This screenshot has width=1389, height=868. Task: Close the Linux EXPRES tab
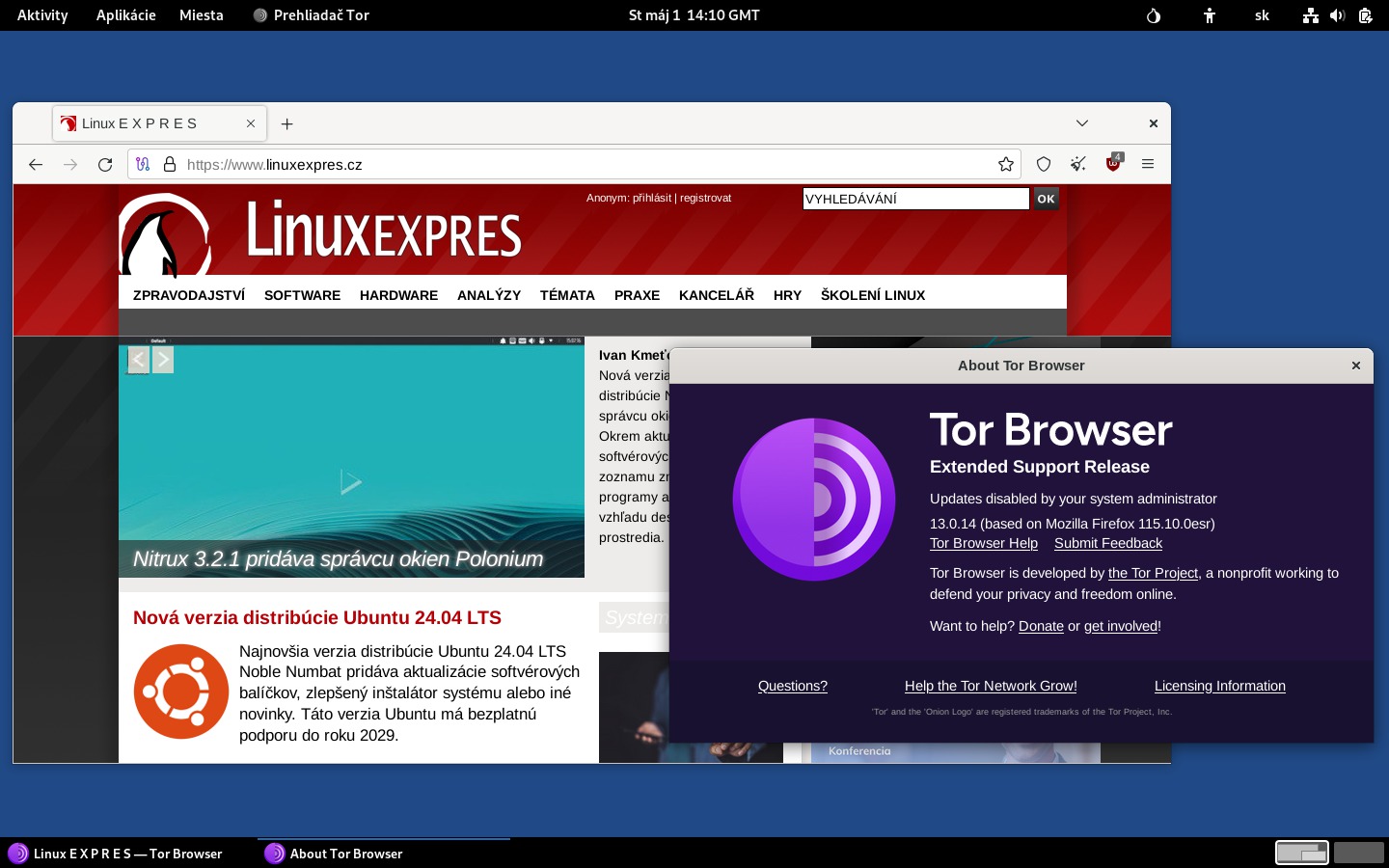click(x=251, y=123)
